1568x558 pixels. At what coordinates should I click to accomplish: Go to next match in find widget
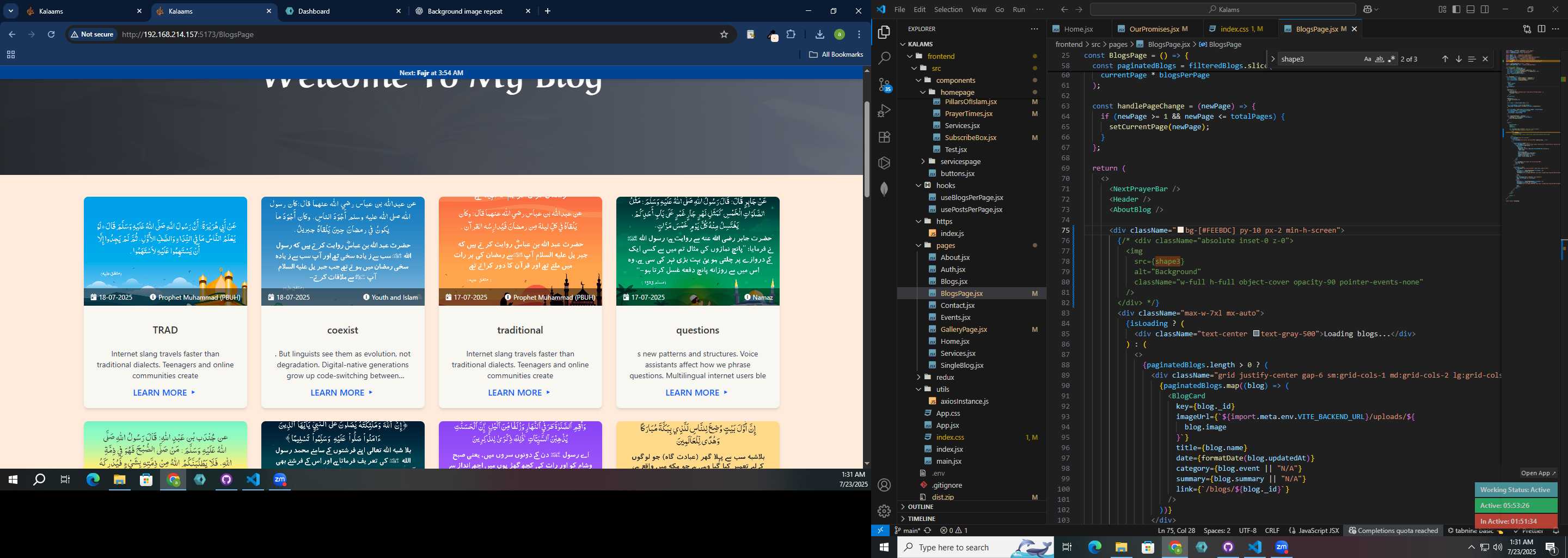click(x=1459, y=59)
